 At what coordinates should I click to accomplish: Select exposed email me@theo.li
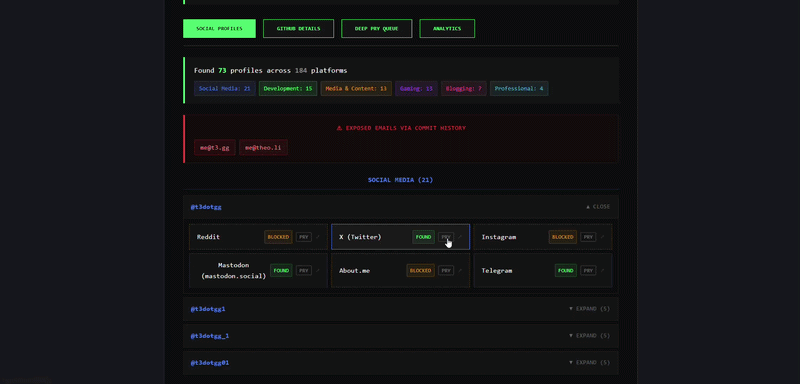[x=263, y=148]
